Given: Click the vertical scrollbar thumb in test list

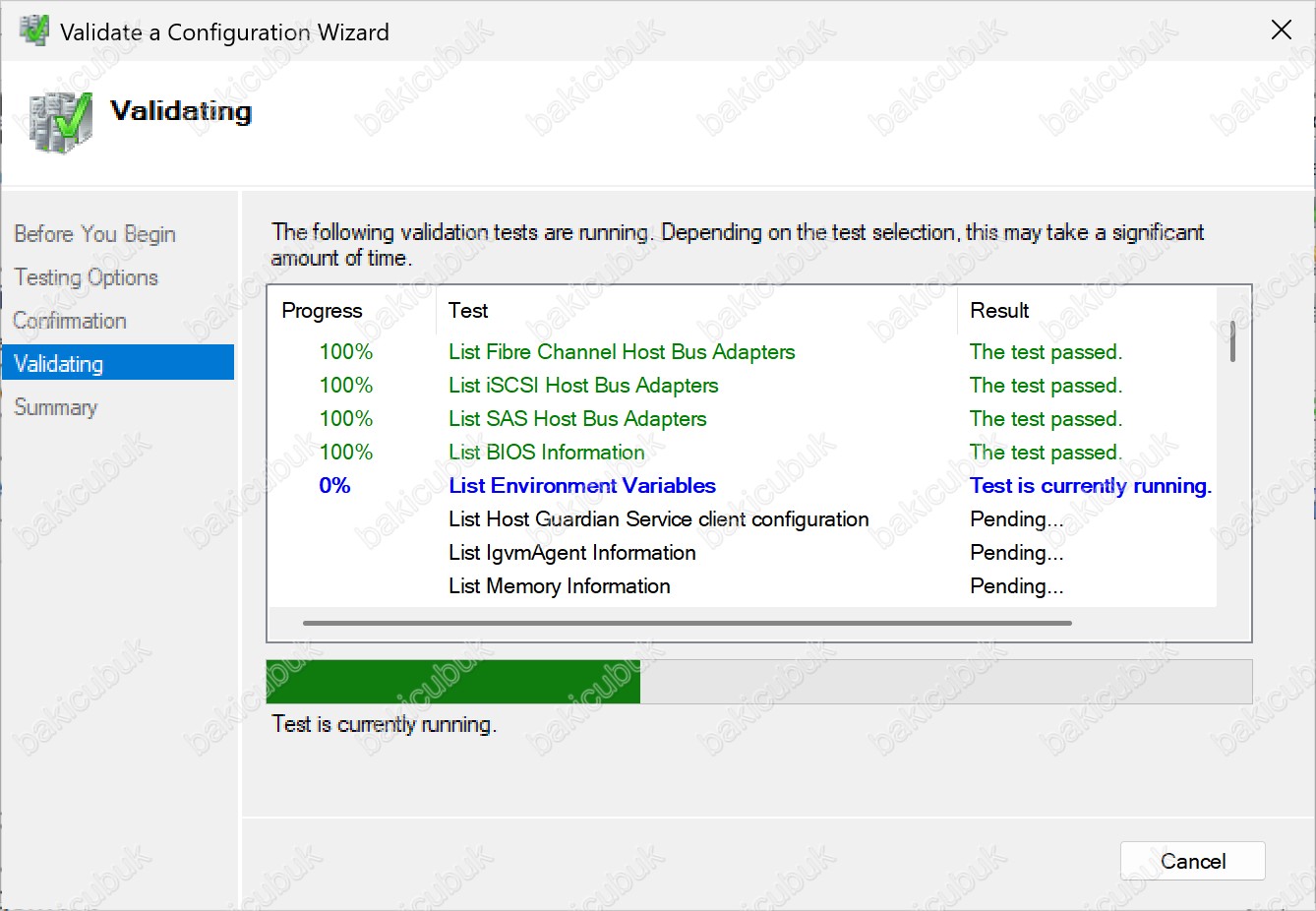Looking at the screenshot, I should pyautogui.click(x=1232, y=341).
